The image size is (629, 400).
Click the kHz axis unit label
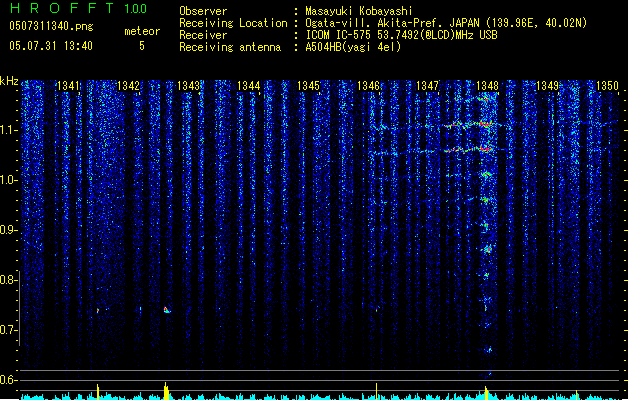click(x=9, y=81)
